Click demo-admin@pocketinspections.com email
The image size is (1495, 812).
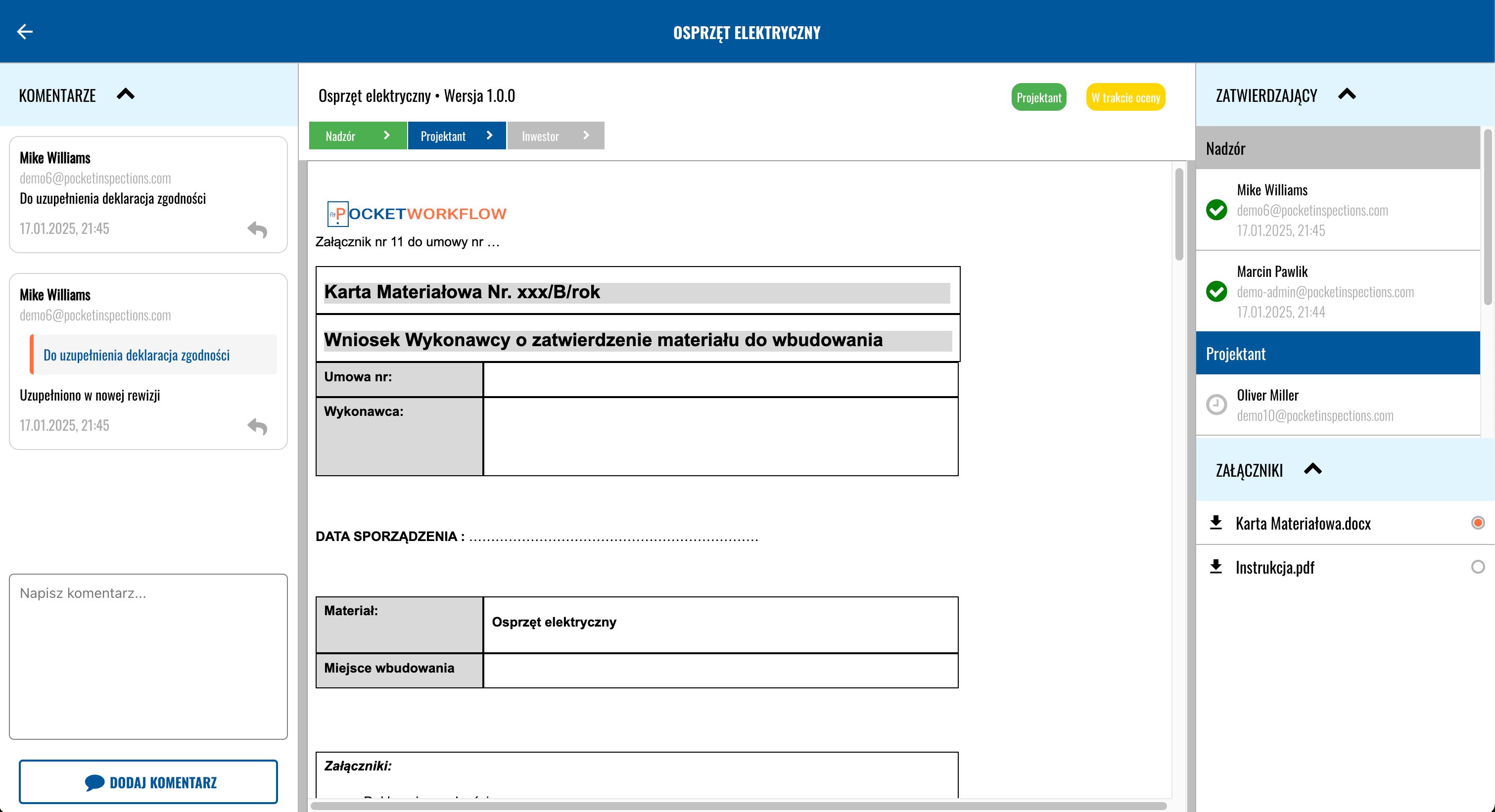click(1325, 292)
